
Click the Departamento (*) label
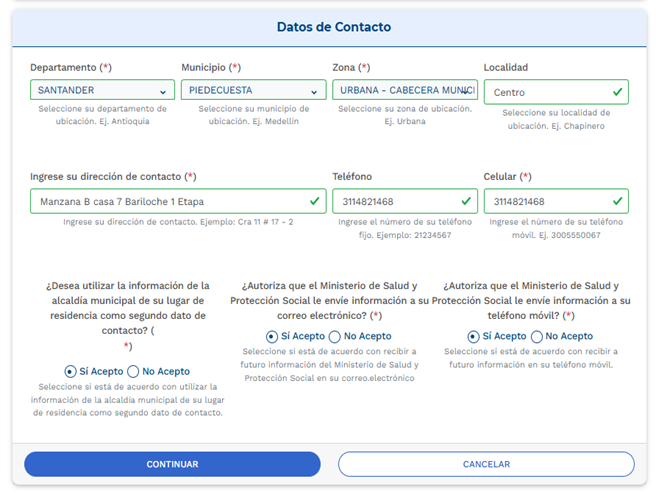point(71,67)
